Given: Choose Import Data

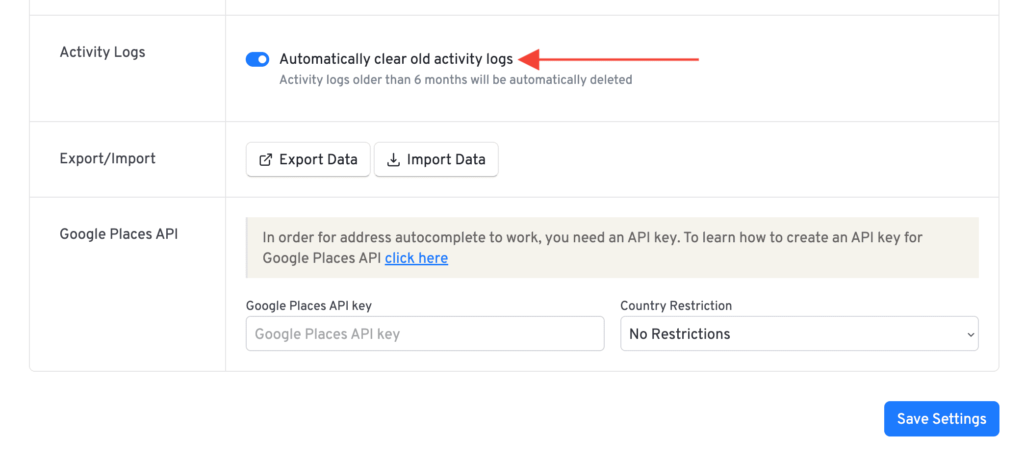Looking at the screenshot, I should (436, 159).
